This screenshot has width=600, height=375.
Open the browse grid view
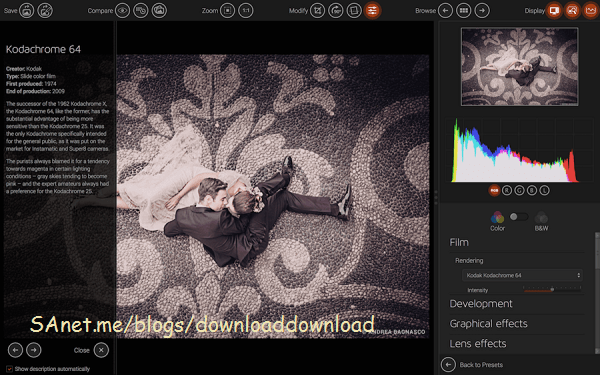click(x=464, y=10)
